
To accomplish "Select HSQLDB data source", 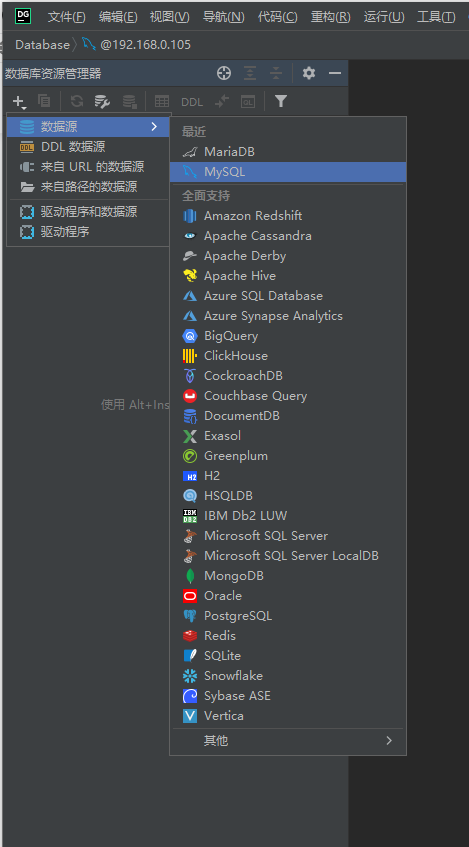I will point(288,495).
